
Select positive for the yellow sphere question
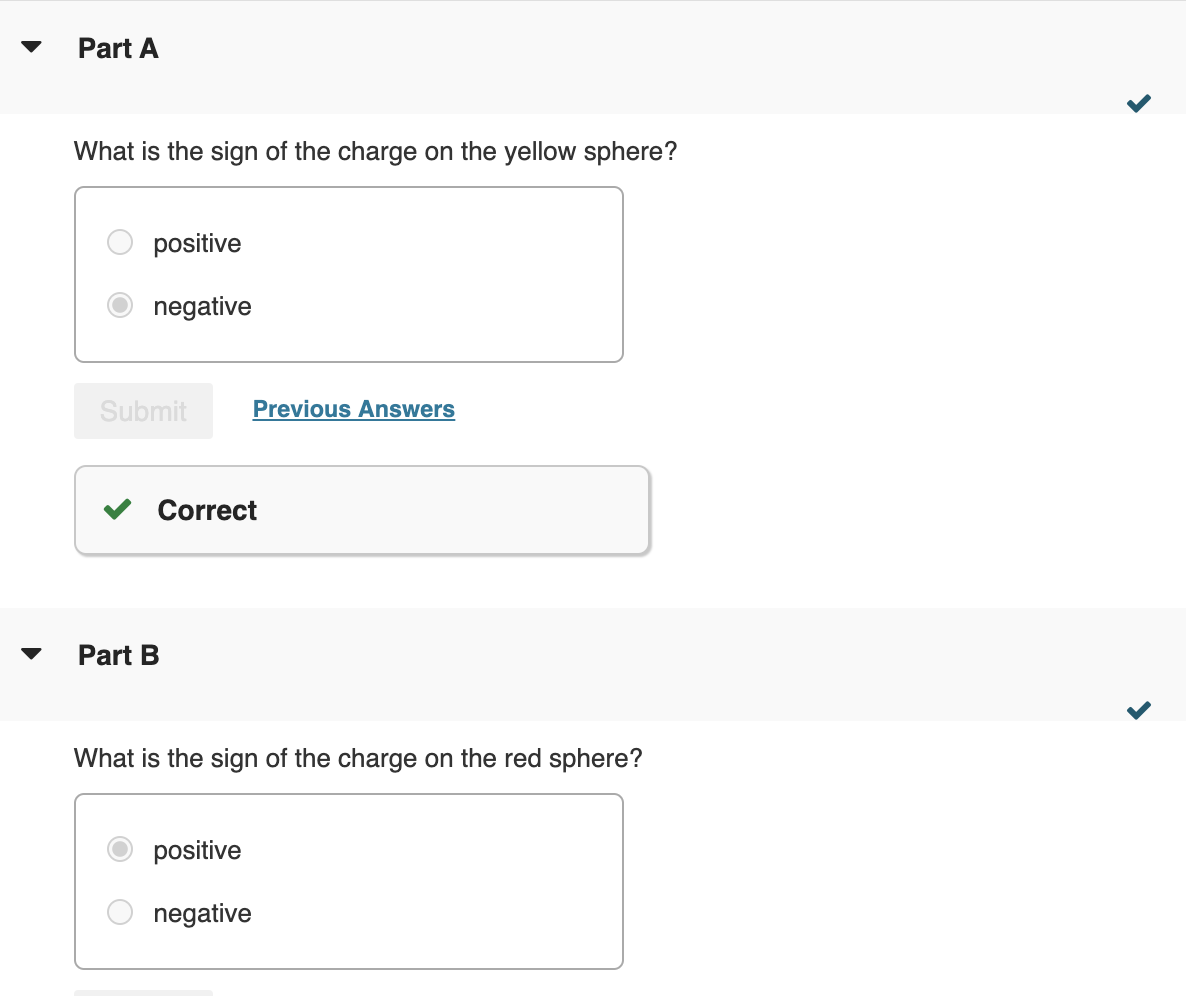click(x=119, y=242)
